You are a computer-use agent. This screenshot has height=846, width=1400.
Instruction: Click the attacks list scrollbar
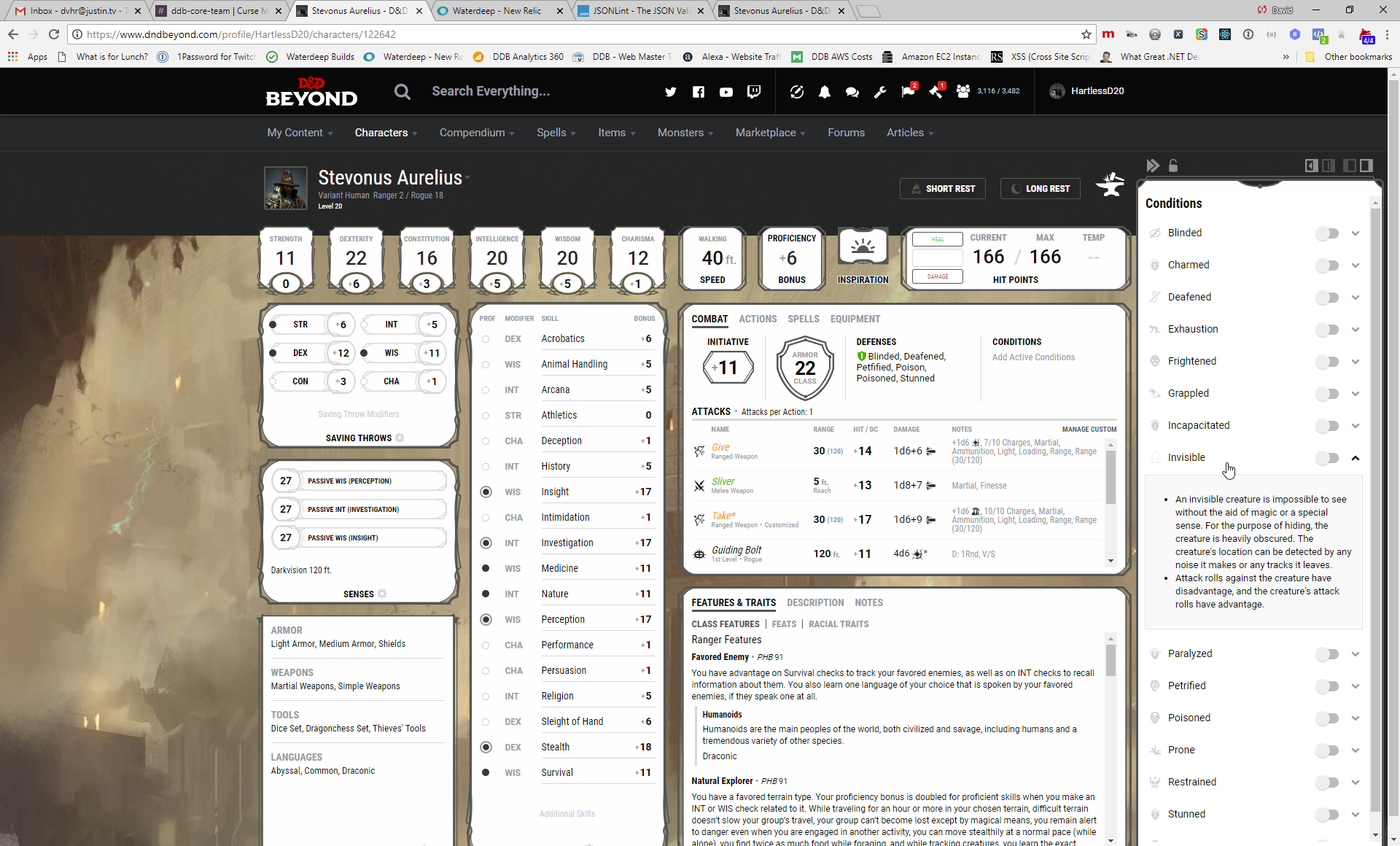1111,478
